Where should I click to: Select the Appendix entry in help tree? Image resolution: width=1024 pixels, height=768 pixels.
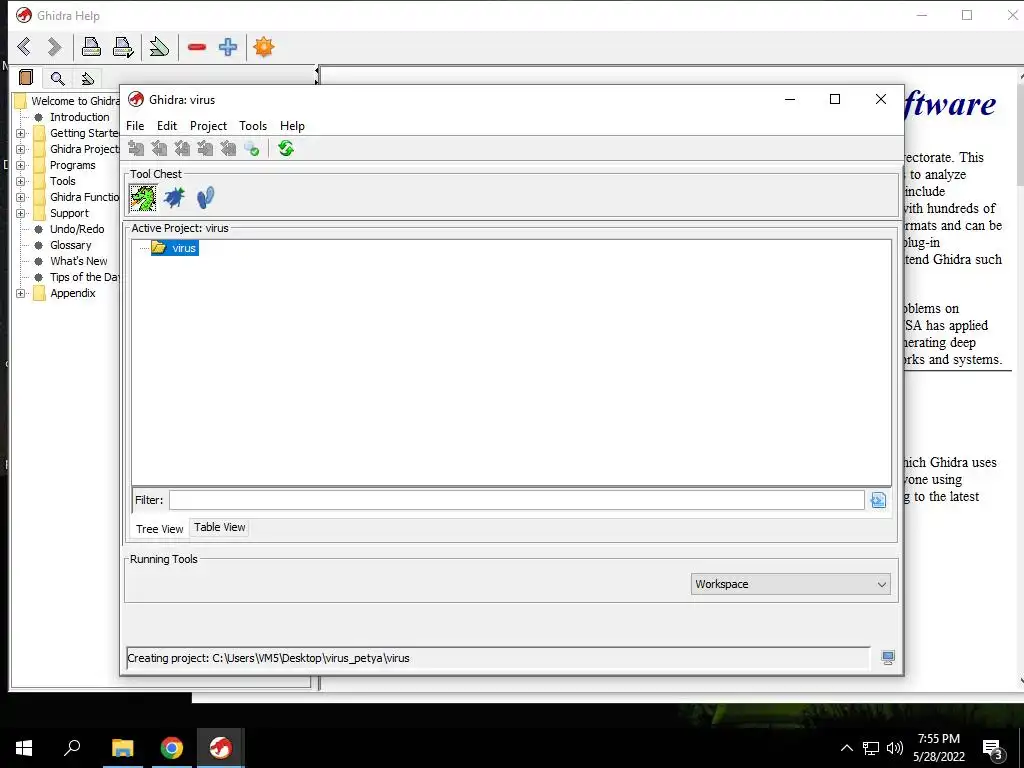coord(72,293)
